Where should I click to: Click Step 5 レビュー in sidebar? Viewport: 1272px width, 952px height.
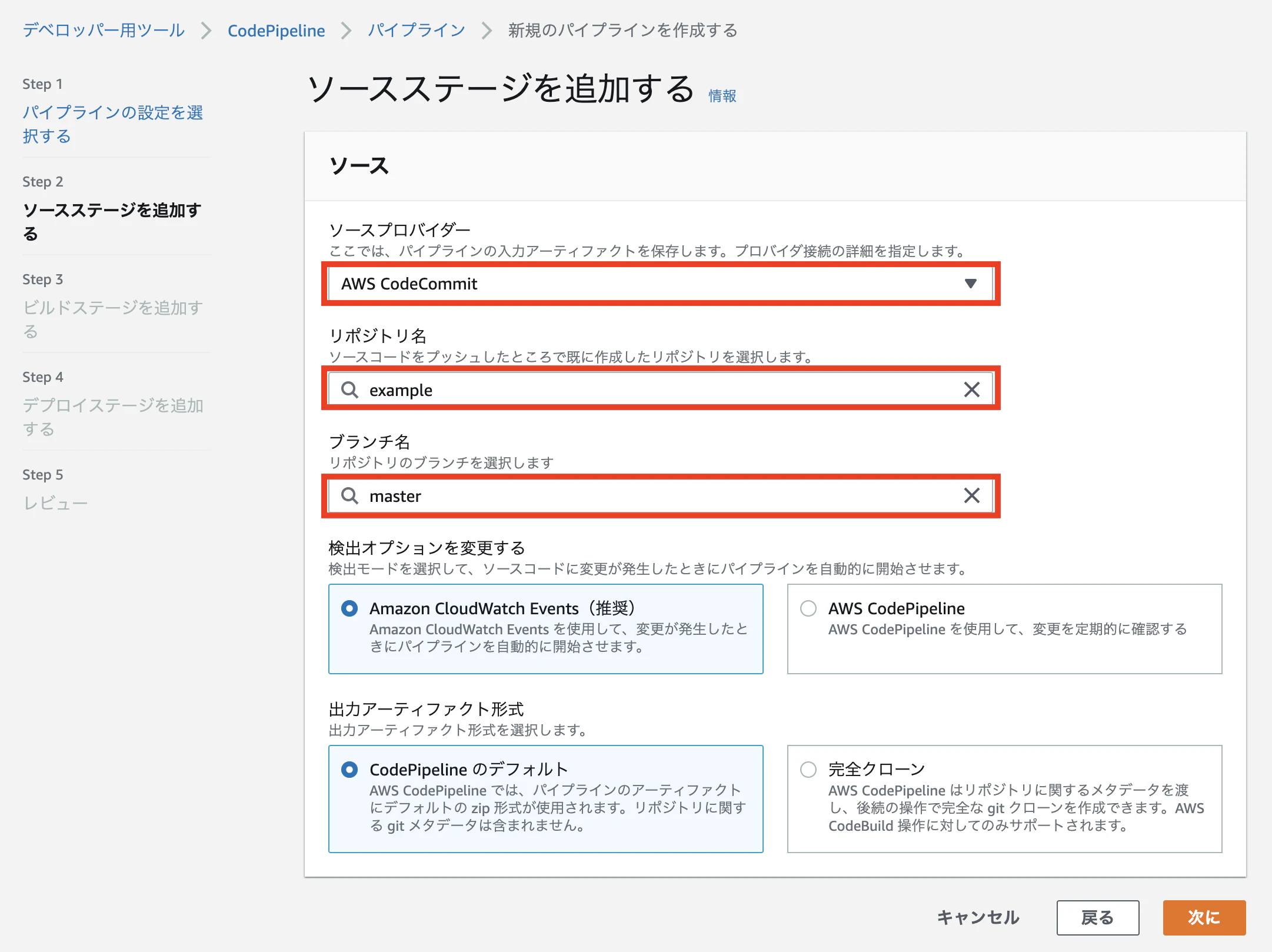point(55,503)
